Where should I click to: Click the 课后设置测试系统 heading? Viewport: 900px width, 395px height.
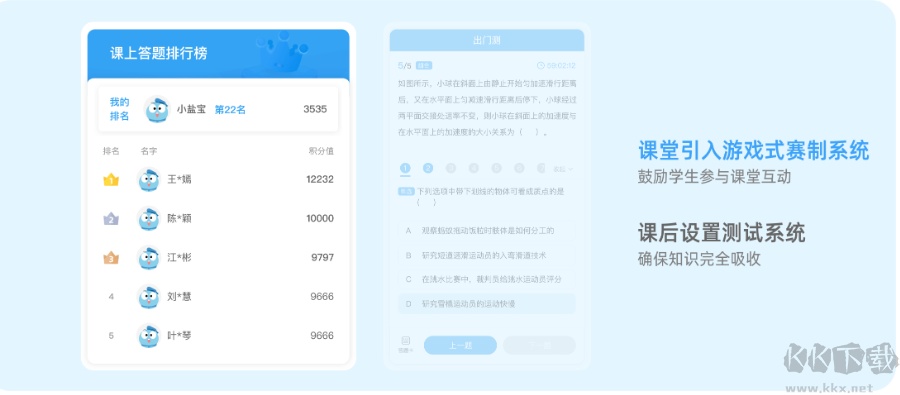pyautogui.click(x=721, y=233)
